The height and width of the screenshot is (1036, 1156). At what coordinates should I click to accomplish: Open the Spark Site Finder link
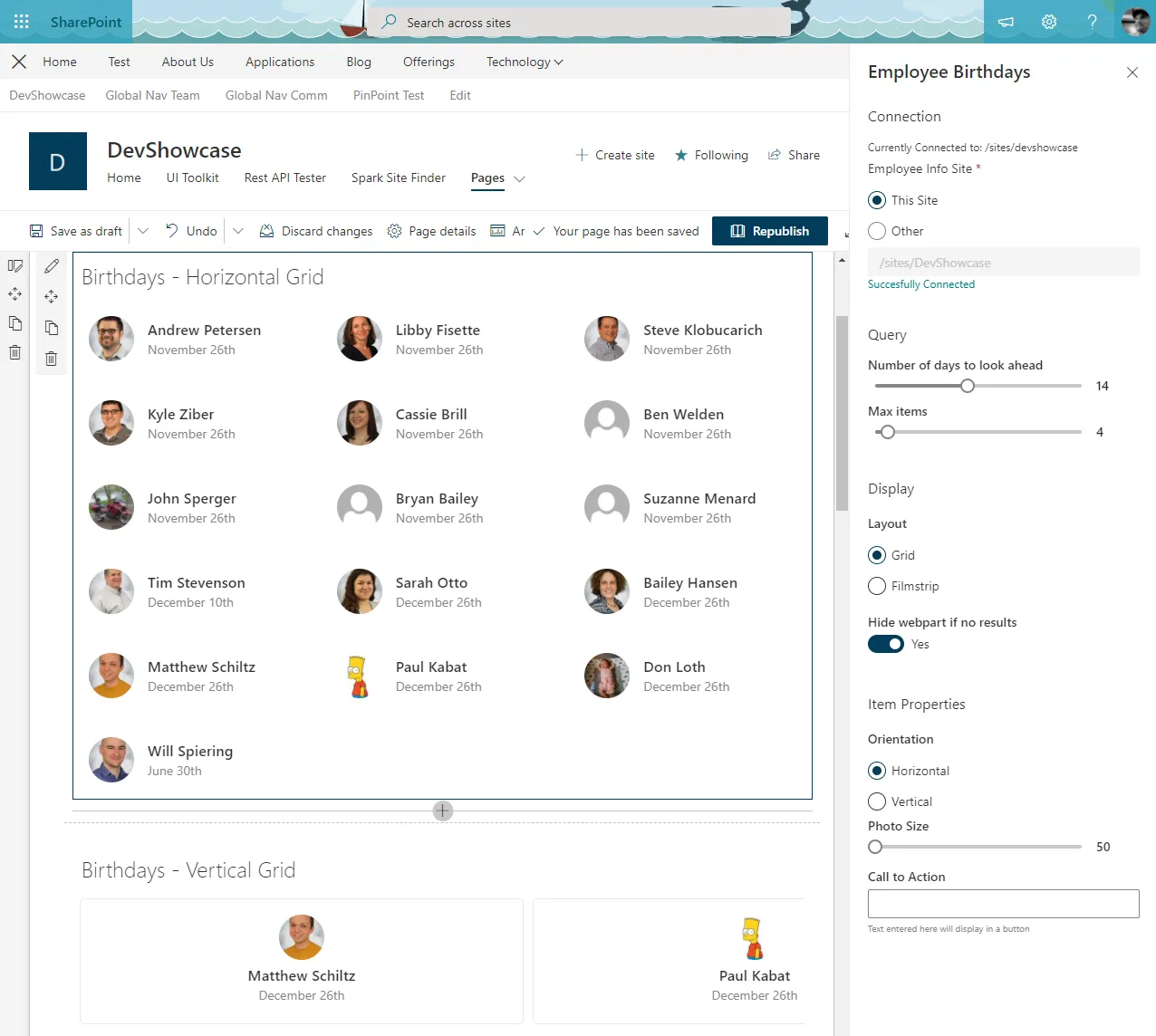click(x=399, y=177)
